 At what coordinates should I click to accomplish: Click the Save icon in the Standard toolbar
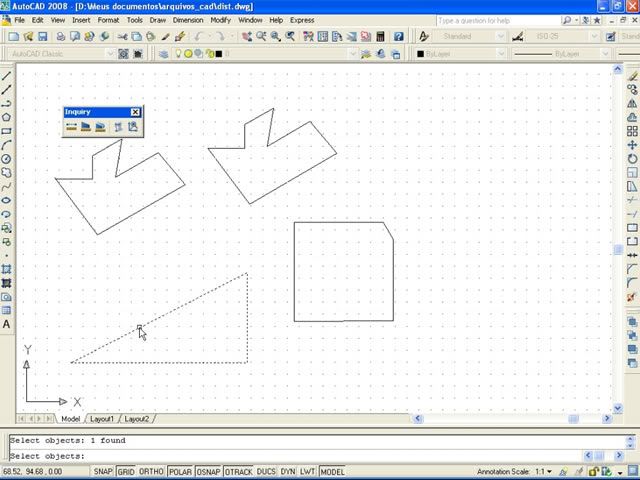click(42, 37)
